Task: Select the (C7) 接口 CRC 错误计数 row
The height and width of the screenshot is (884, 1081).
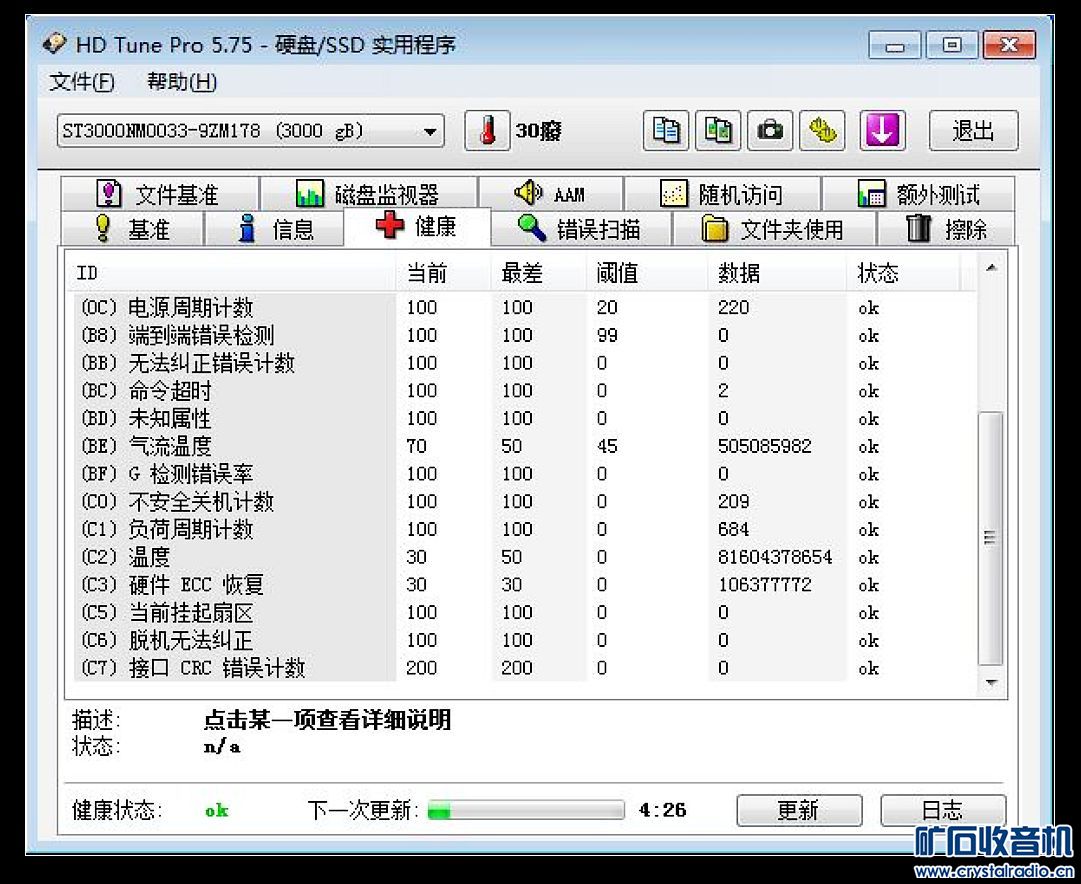Action: [524, 667]
